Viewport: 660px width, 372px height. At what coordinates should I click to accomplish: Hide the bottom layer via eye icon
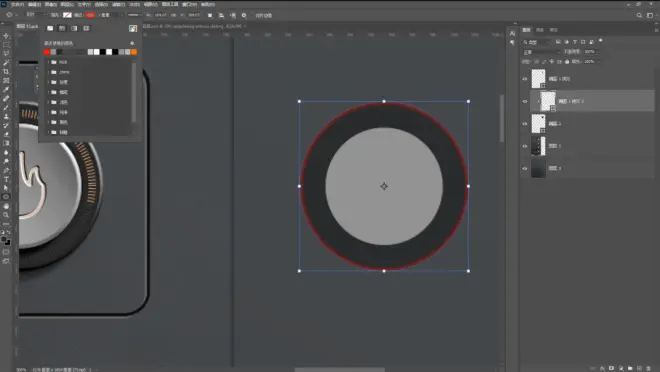pyautogui.click(x=524, y=168)
